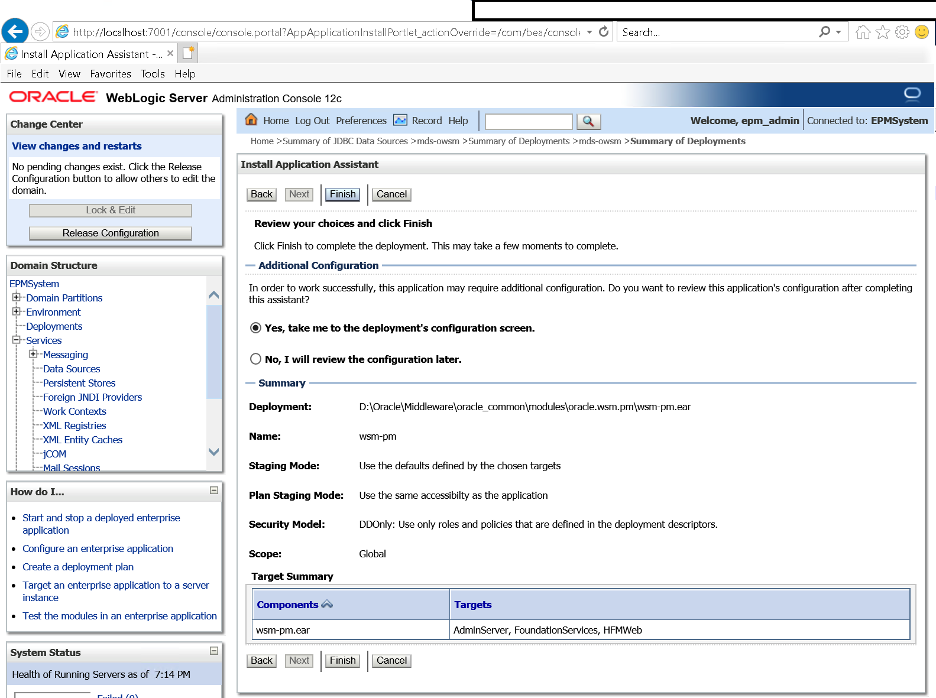The width and height of the screenshot is (936, 698).
Task: Click the browser address bar
Action: click(x=326, y=32)
